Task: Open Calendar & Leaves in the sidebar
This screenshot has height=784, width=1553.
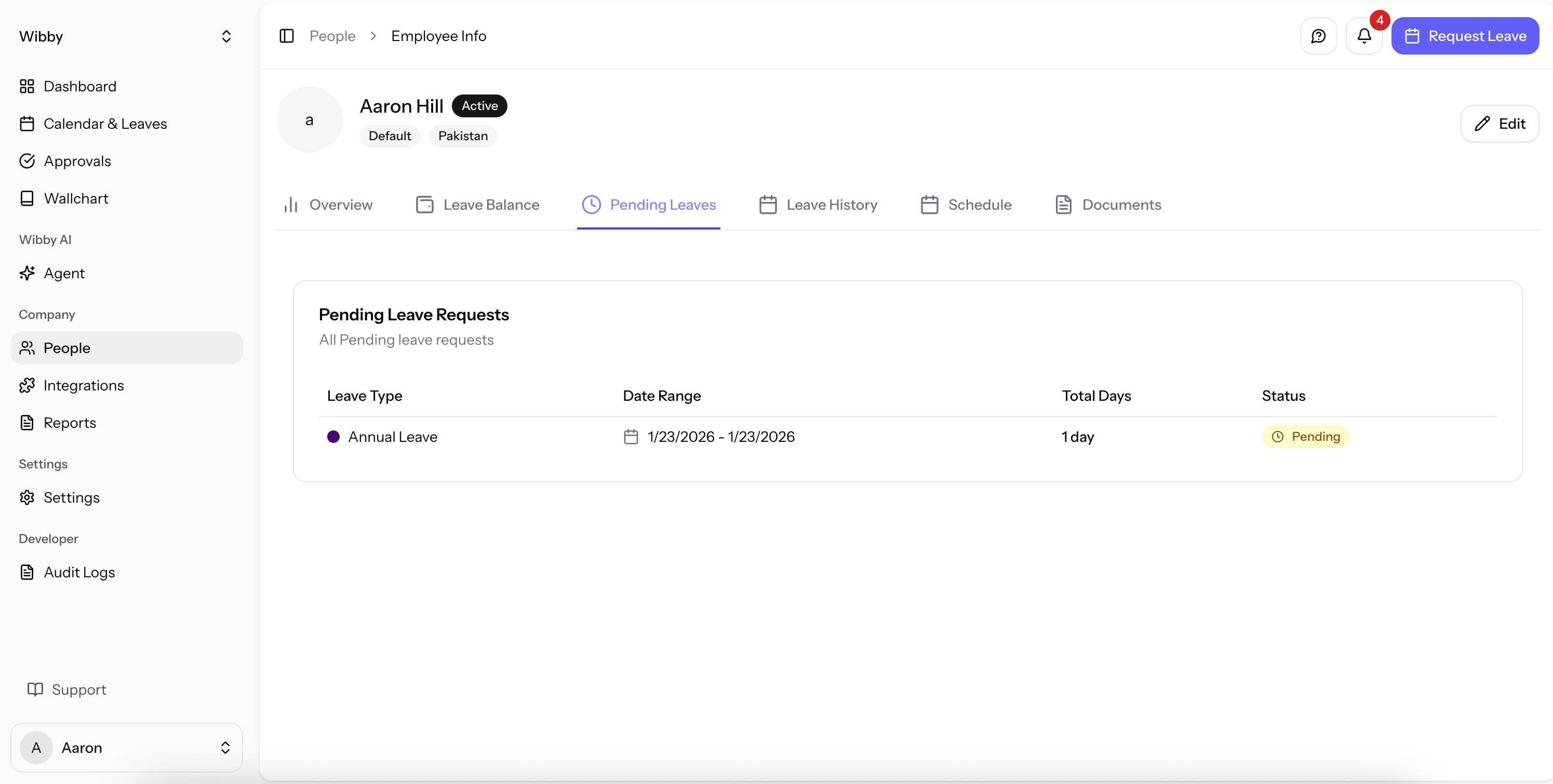Action: (105, 124)
